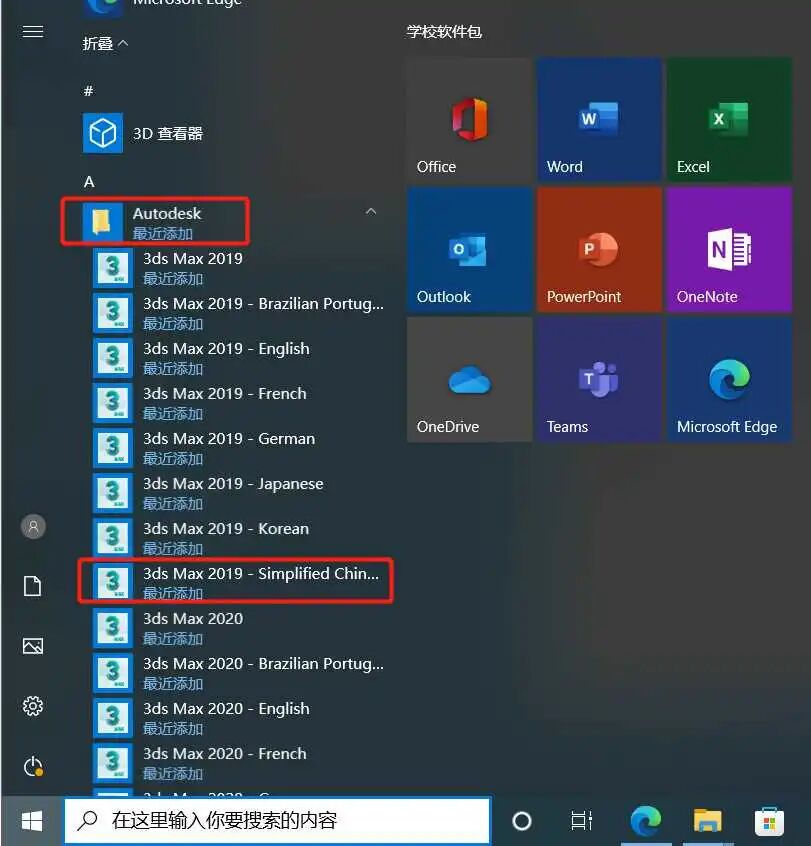Click the # letter header

tap(88, 90)
